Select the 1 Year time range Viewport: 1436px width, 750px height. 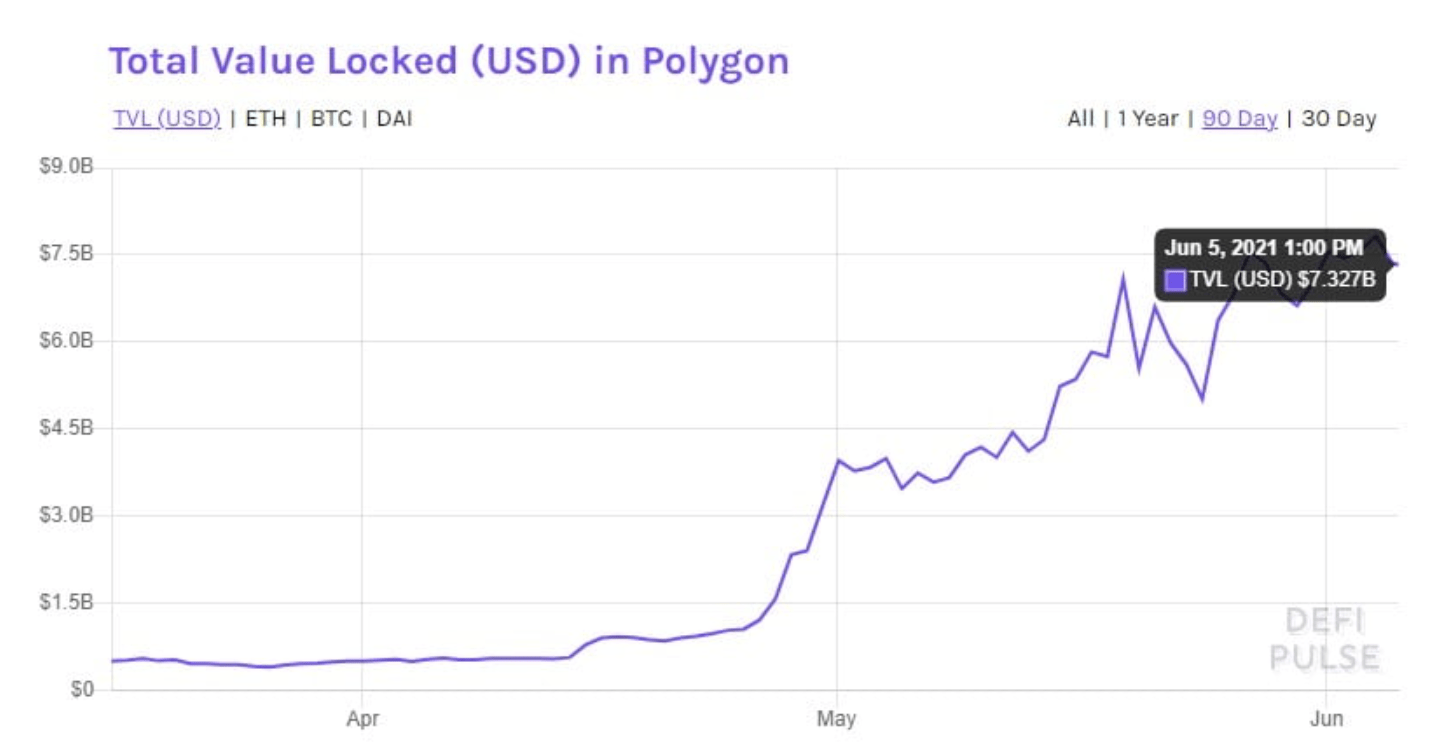click(x=1148, y=119)
